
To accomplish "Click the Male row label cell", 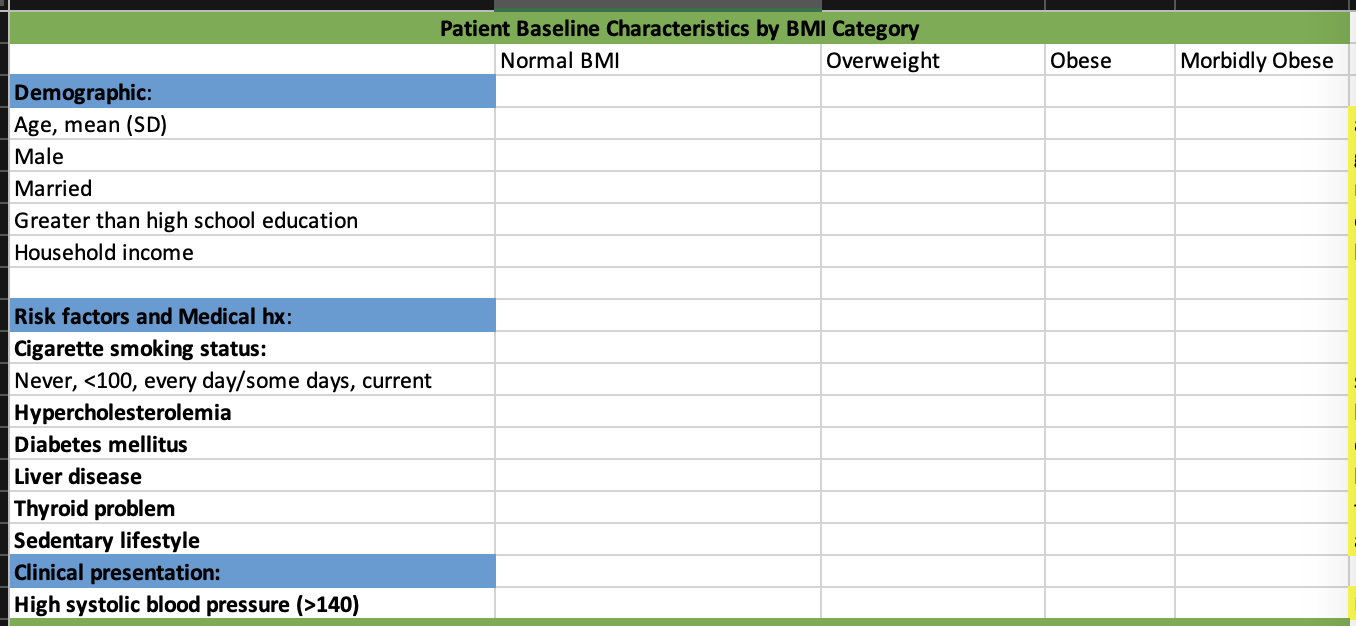I will pyautogui.click(x=253, y=157).
